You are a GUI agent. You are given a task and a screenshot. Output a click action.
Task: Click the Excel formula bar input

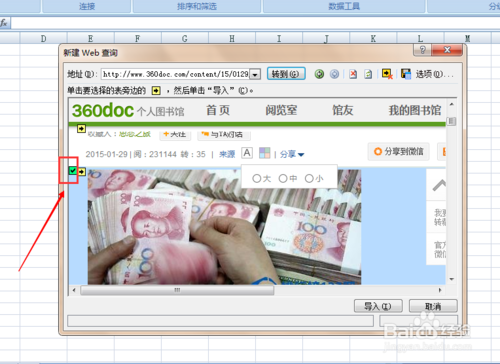click(255, 23)
